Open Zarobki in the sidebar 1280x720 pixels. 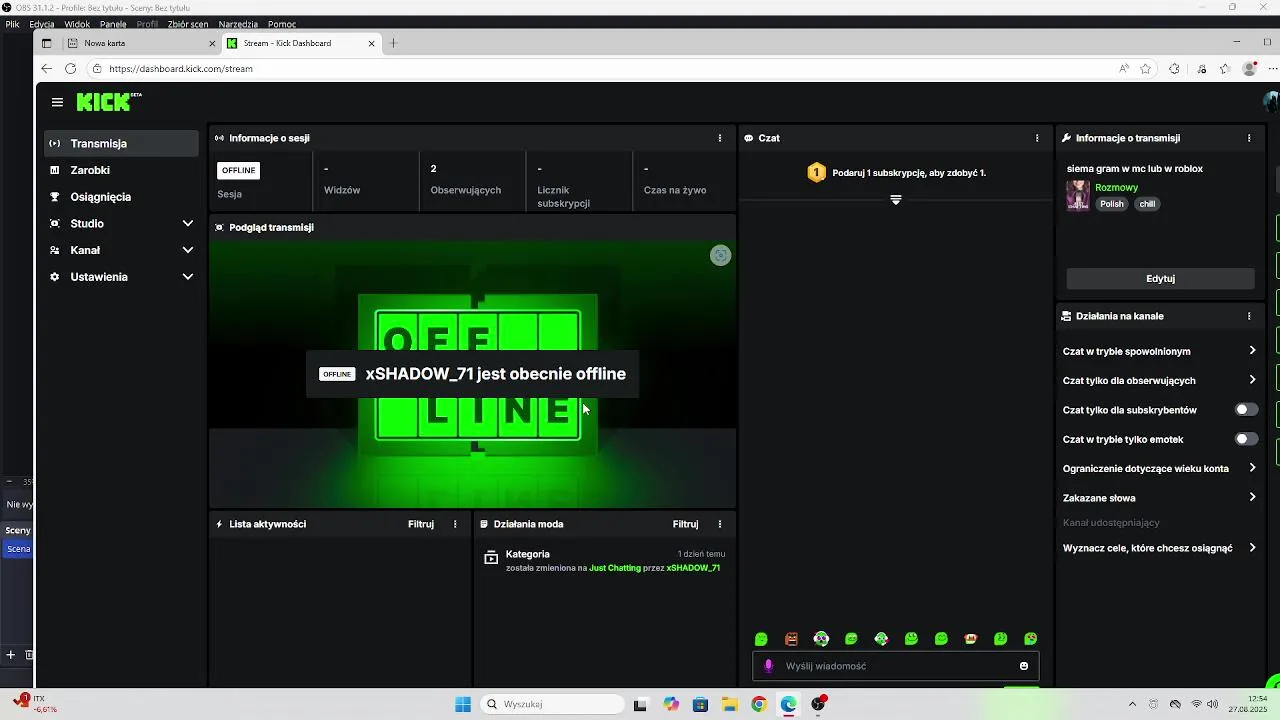point(122,170)
